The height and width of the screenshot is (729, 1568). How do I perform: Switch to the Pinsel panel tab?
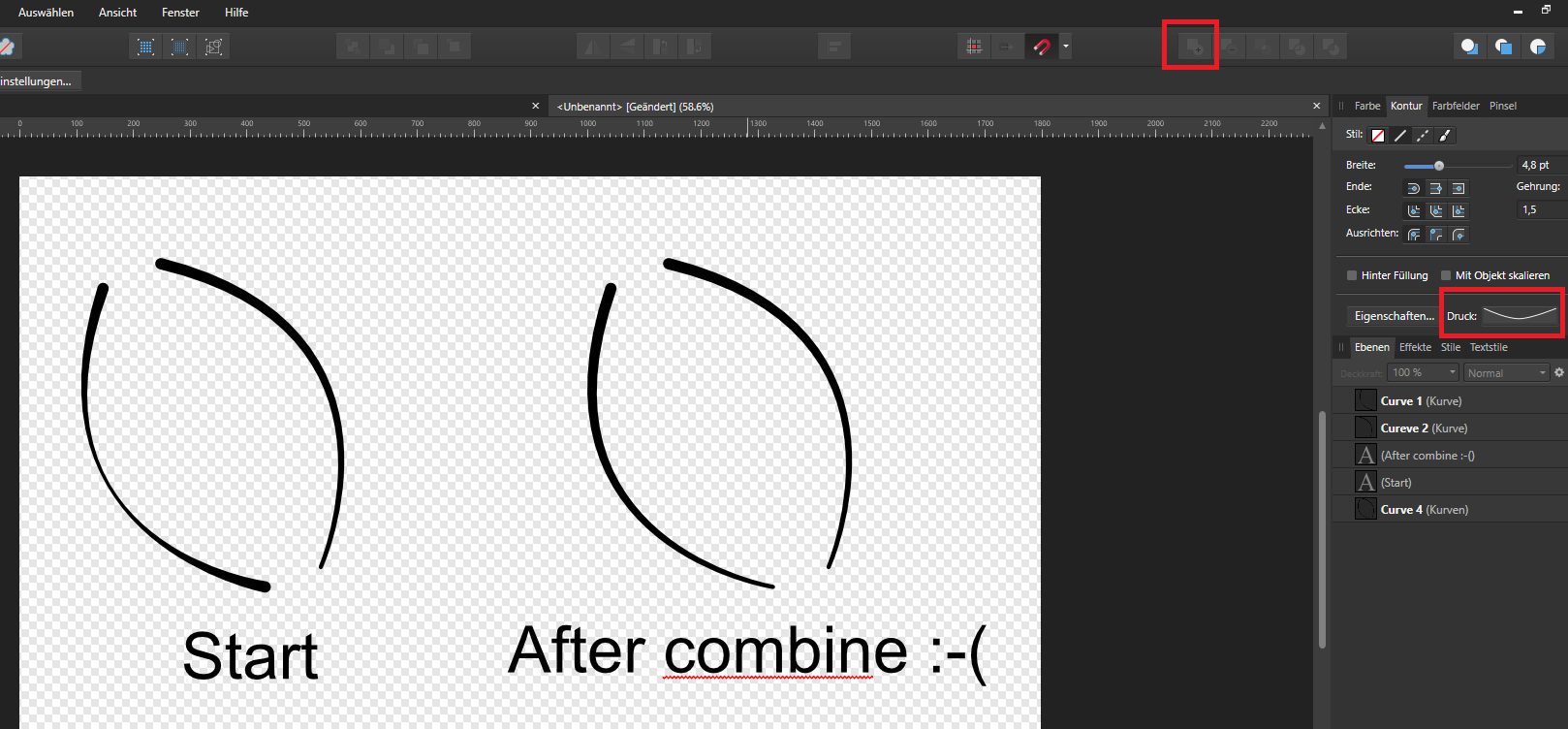tap(1503, 106)
